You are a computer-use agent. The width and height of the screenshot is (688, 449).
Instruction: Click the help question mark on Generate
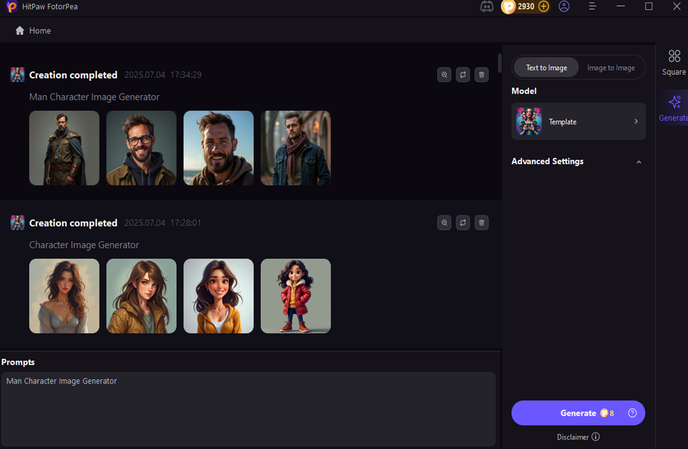(x=632, y=413)
